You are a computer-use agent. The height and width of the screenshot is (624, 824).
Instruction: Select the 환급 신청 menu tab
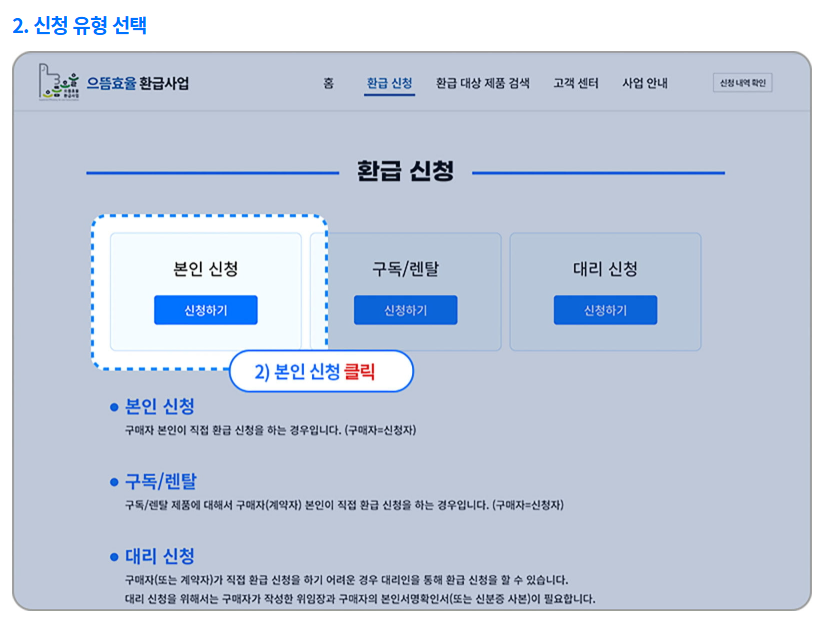click(x=389, y=83)
